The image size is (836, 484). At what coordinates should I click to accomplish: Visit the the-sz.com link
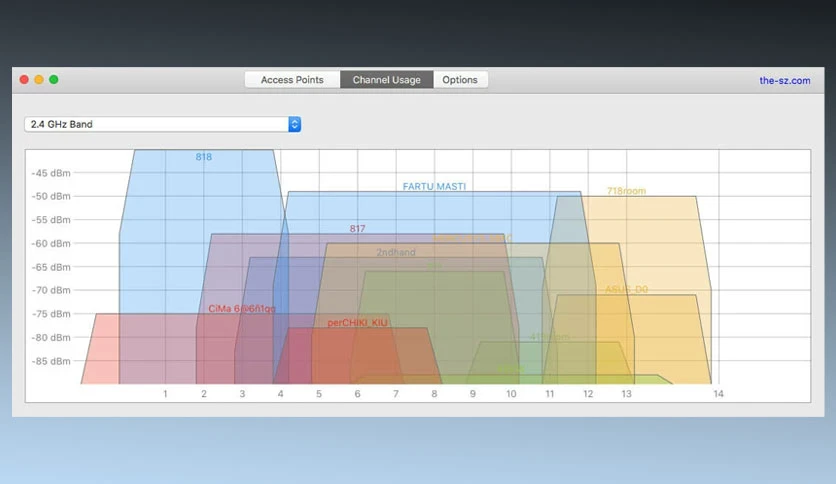(x=785, y=80)
